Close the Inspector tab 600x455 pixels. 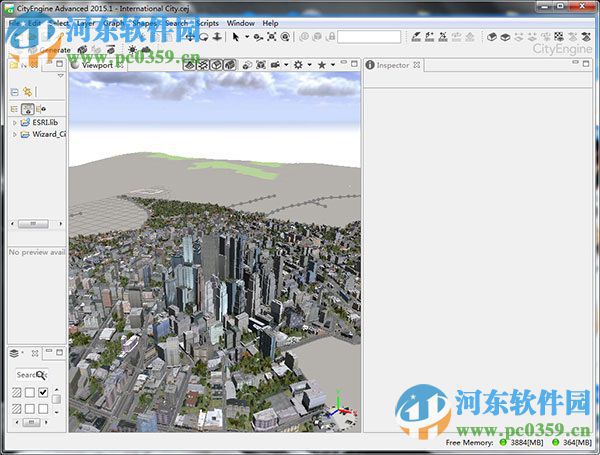(416, 65)
